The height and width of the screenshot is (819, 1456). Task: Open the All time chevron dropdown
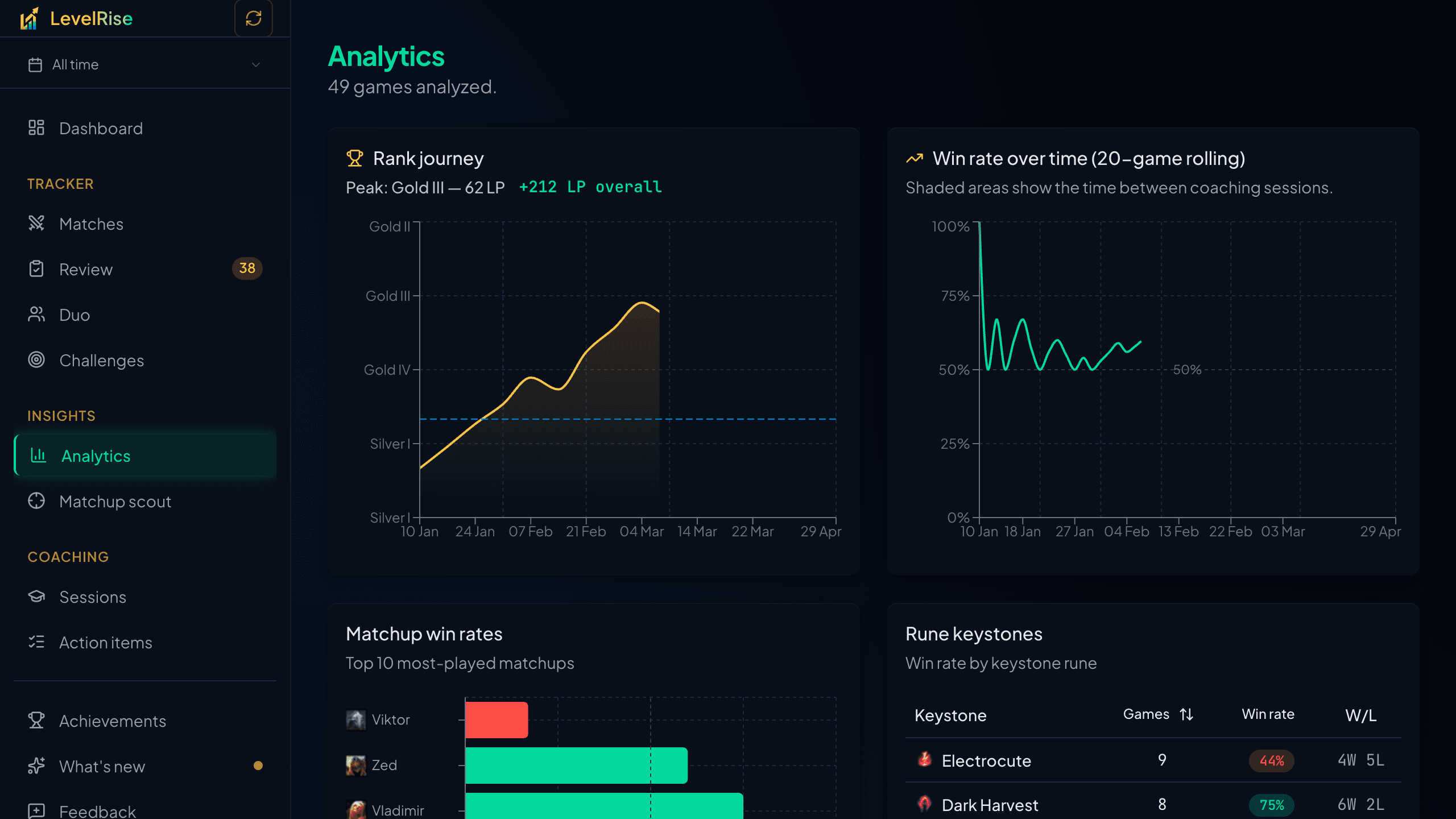tap(255, 64)
